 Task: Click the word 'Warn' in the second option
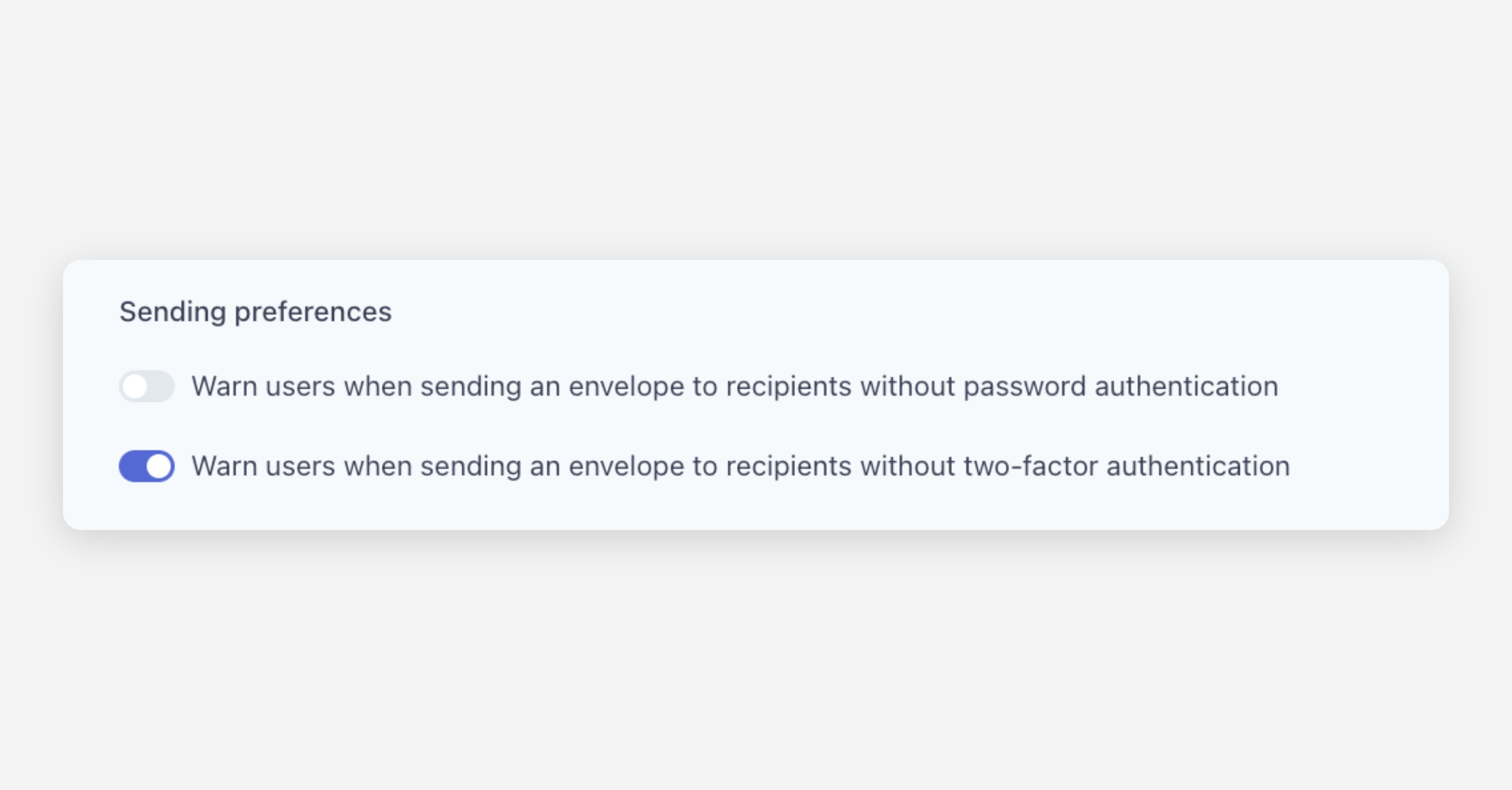pyautogui.click(x=224, y=466)
